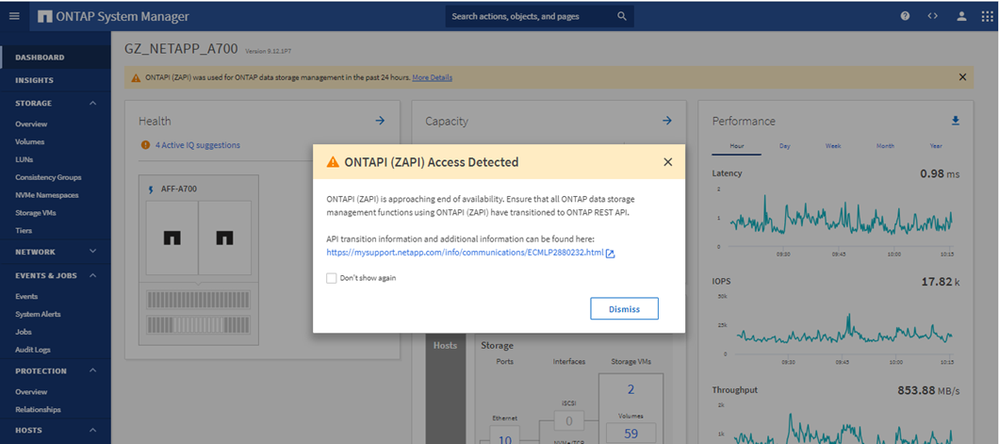999x444 pixels.
Task: Open the user account icon
Action: [961, 16]
